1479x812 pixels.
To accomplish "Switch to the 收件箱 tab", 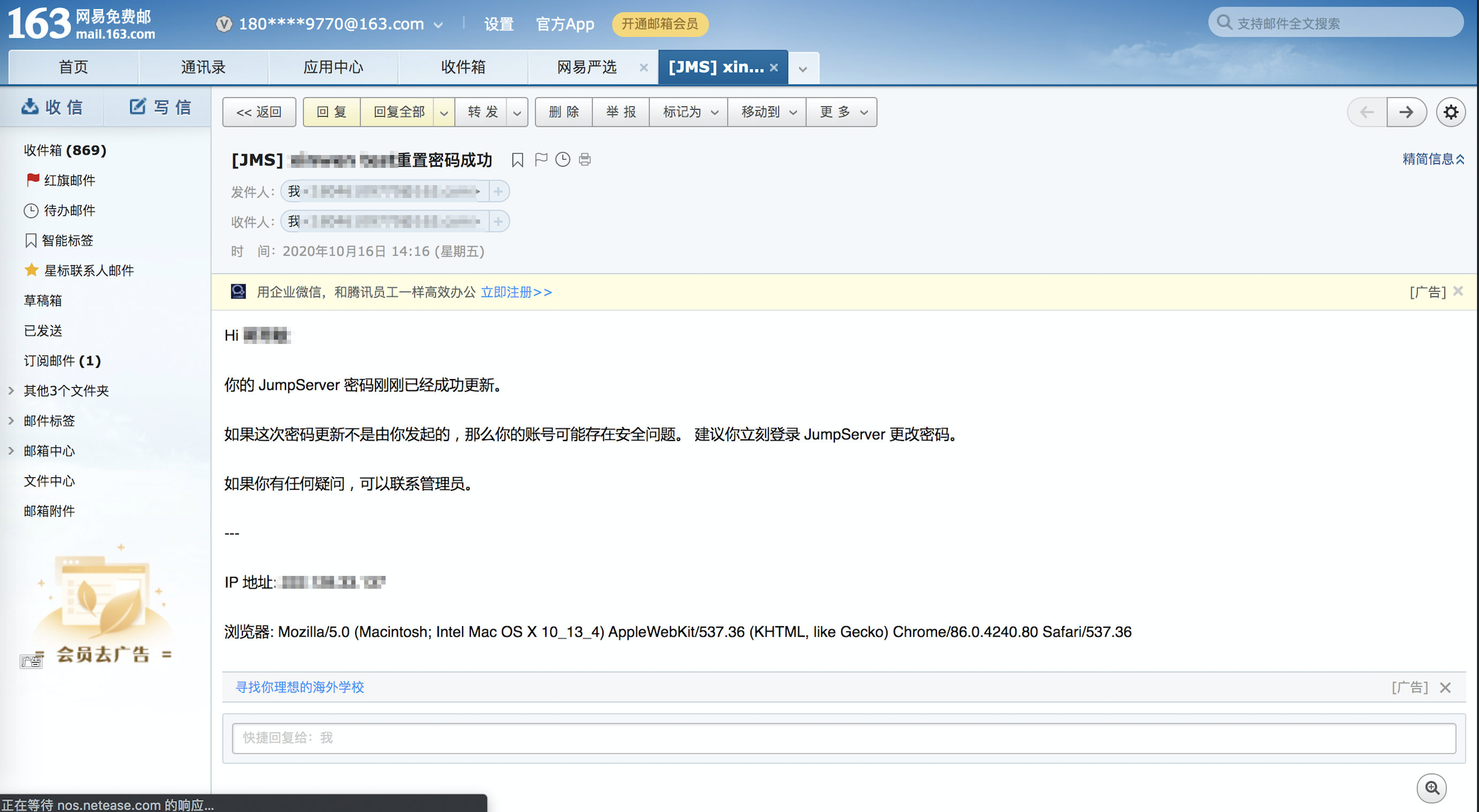I will tap(463, 67).
